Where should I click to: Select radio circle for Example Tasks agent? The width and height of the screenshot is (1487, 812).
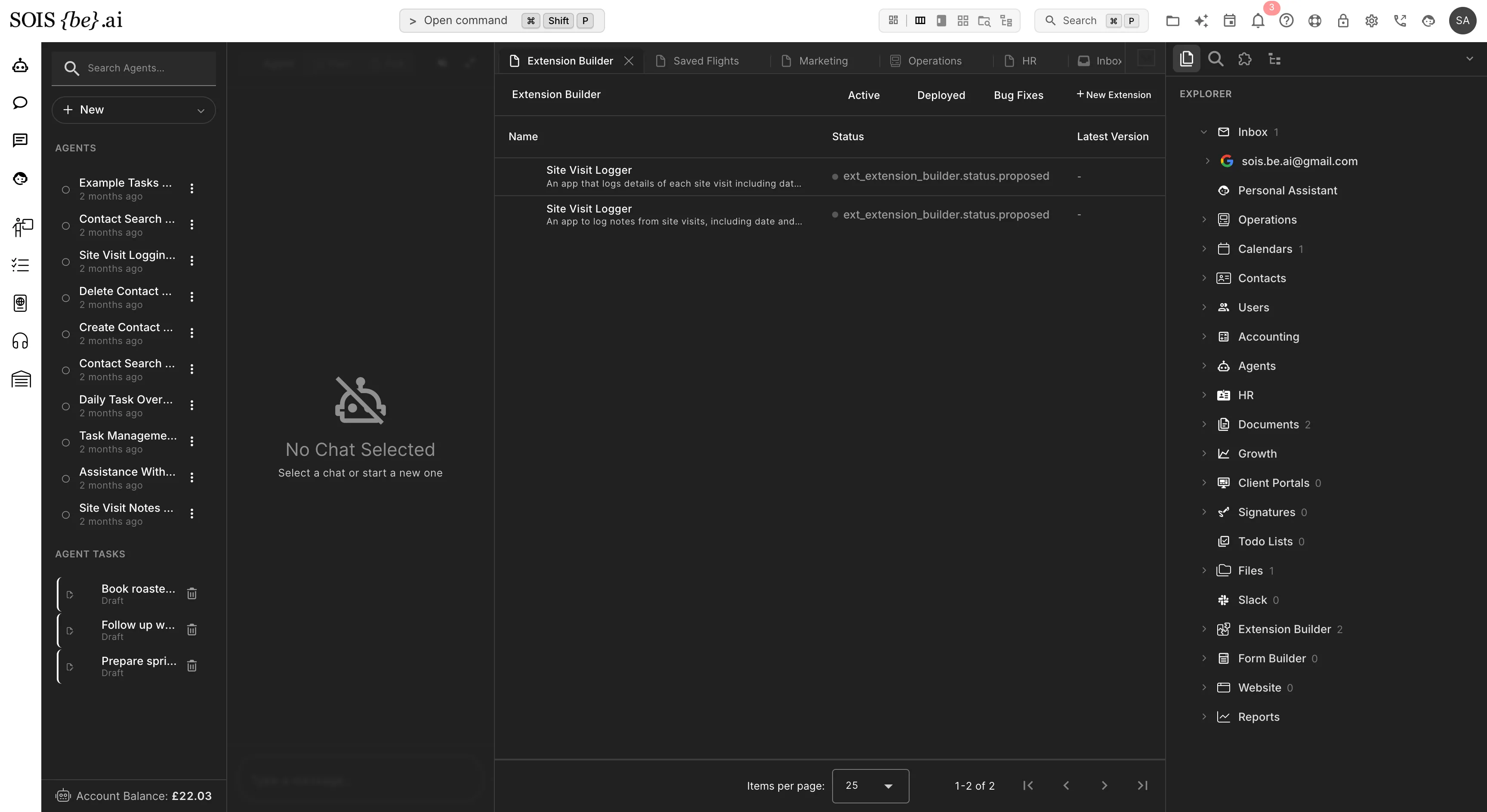click(66, 189)
